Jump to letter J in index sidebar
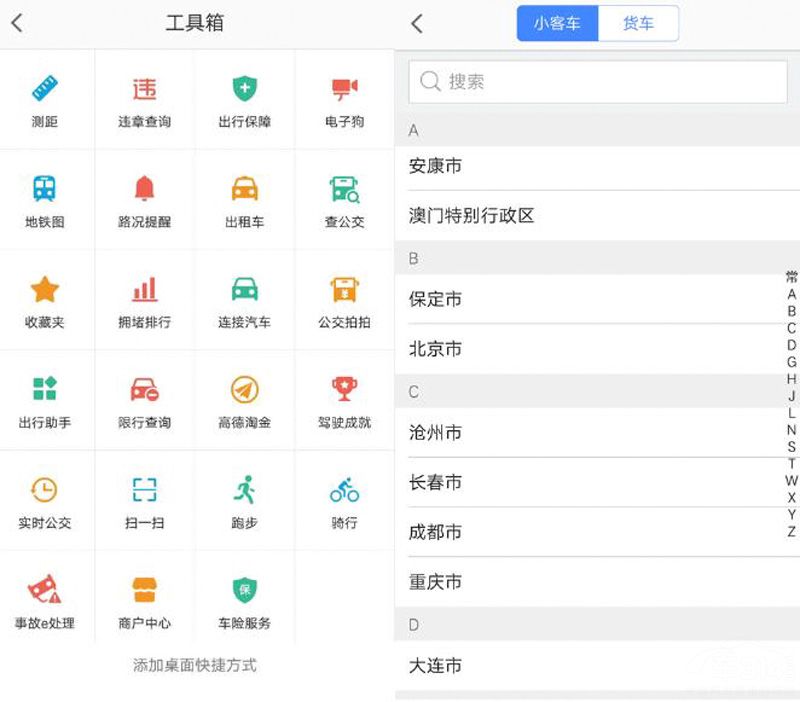The height and width of the screenshot is (702, 800). (x=791, y=396)
